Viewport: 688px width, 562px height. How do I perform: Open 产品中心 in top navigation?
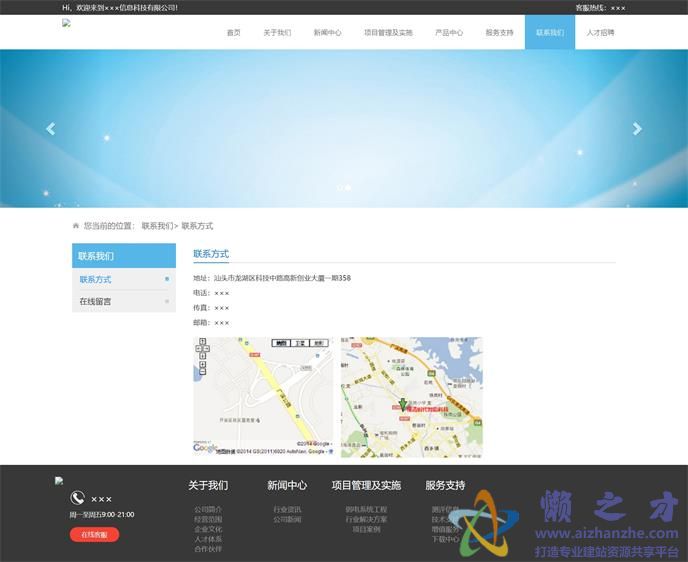tap(449, 32)
